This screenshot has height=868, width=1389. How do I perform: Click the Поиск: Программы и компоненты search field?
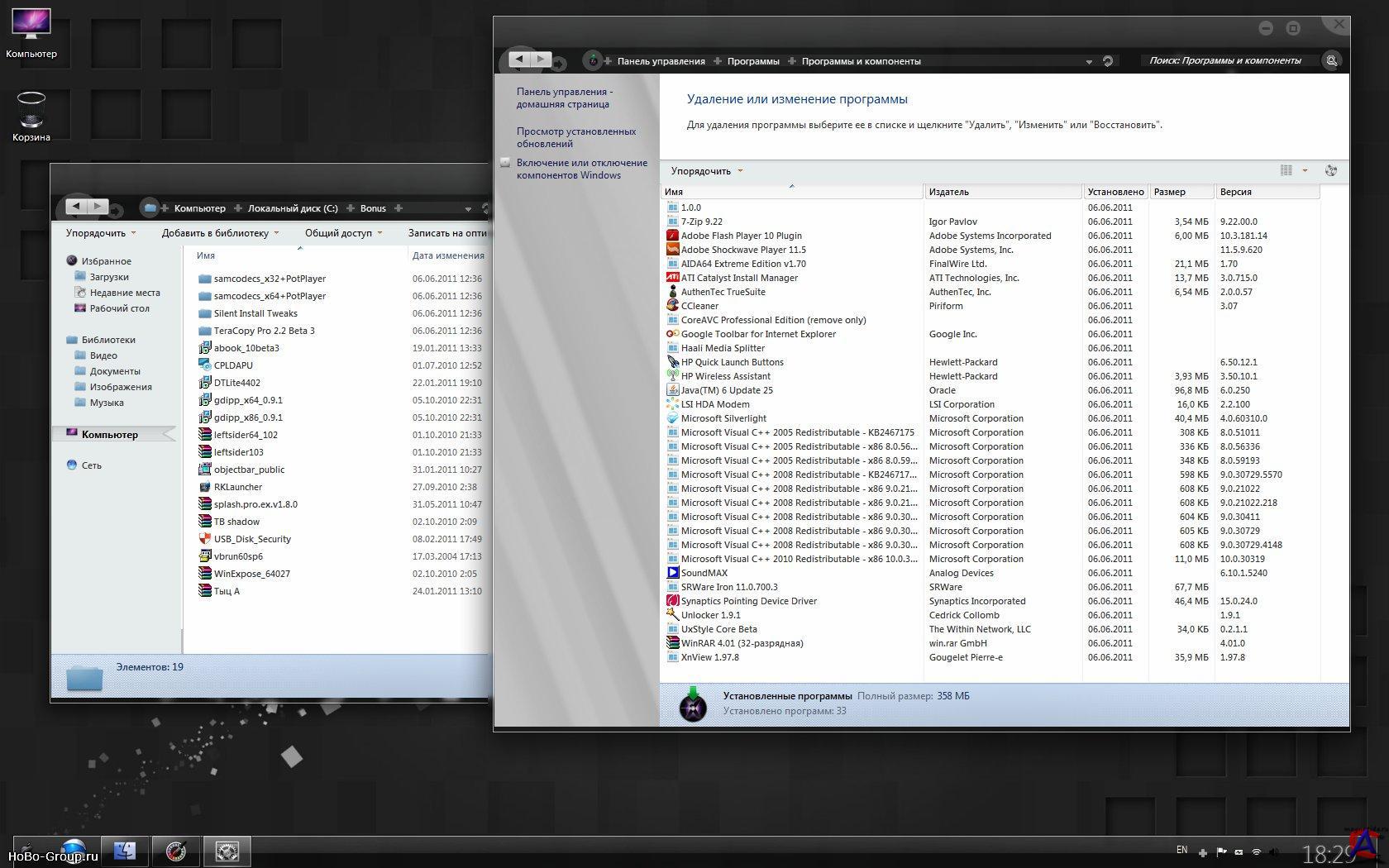(x=1225, y=60)
